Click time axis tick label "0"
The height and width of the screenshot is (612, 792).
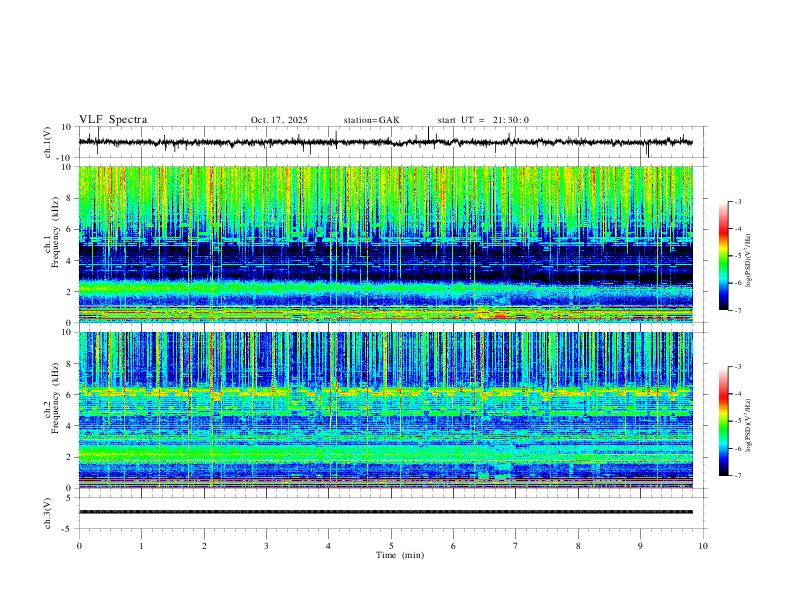coord(79,546)
